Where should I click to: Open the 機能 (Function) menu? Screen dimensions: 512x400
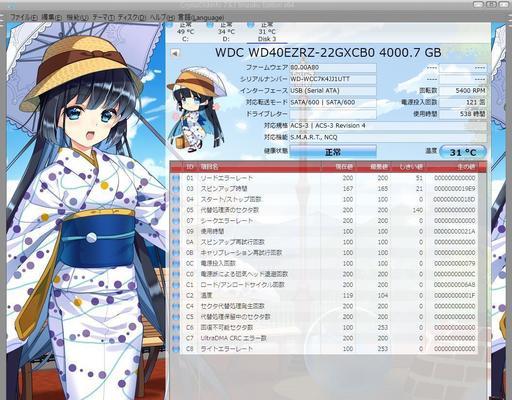click(77, 17)
